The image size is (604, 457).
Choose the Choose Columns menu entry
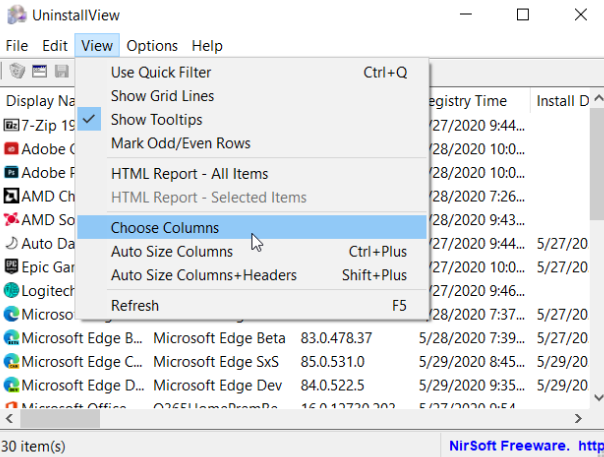click(x=252, y=227)
